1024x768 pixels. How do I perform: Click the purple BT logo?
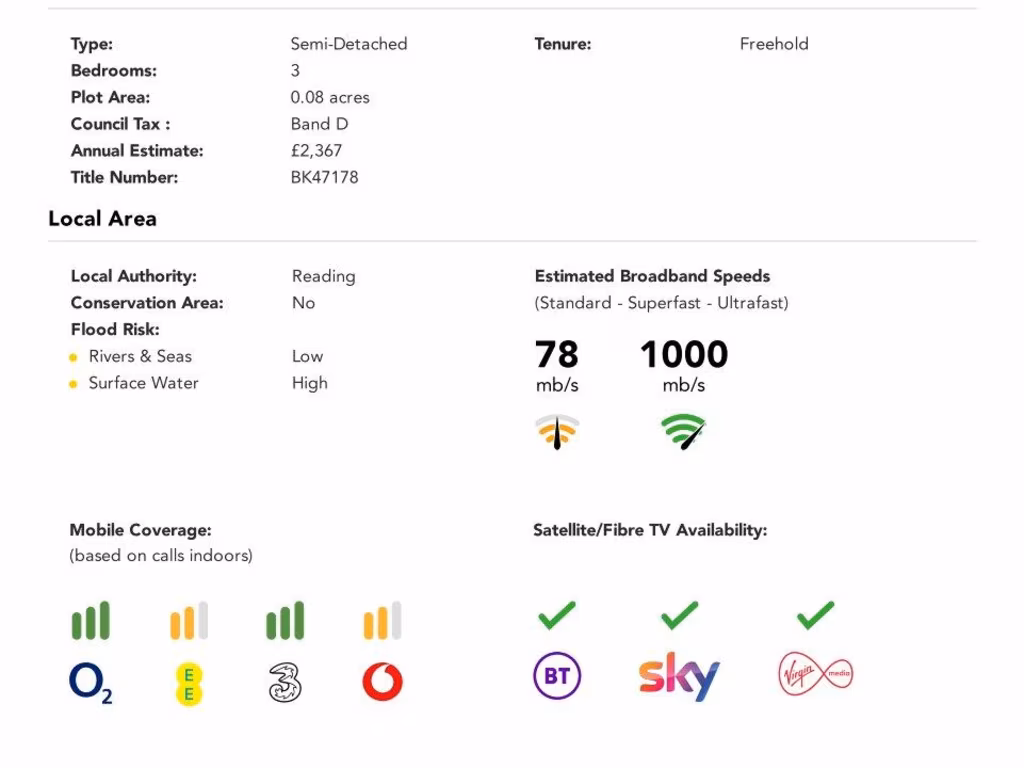(557, 677)
